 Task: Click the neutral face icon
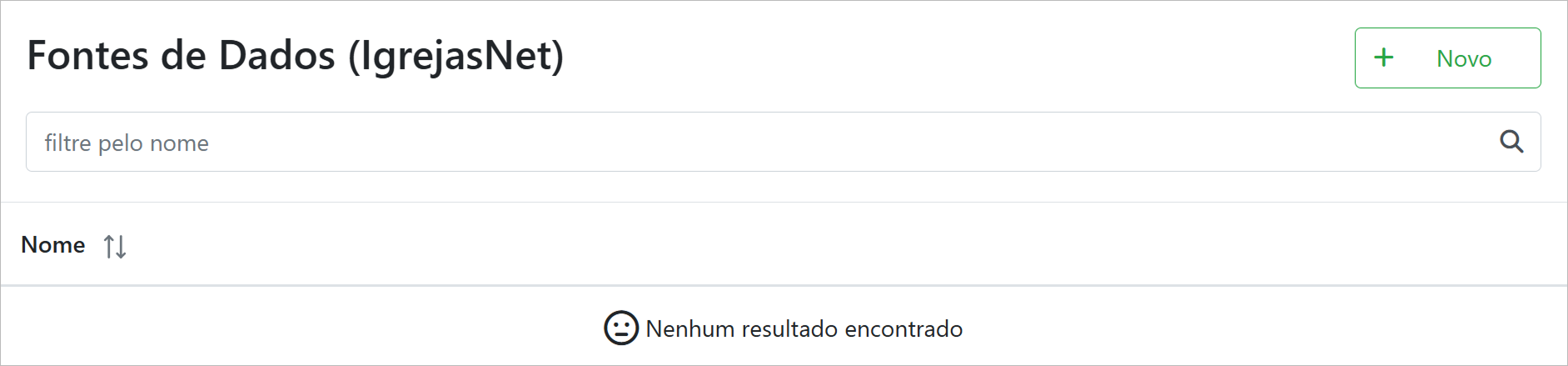(x=620, y=328)
